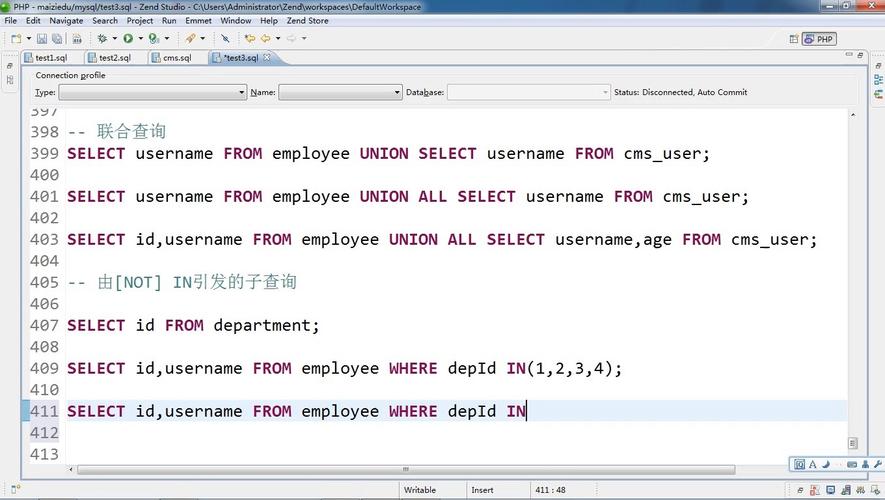This screenshot has height=500, width=885.
Task: Open the Search menu
Action: tap(105, 20)
